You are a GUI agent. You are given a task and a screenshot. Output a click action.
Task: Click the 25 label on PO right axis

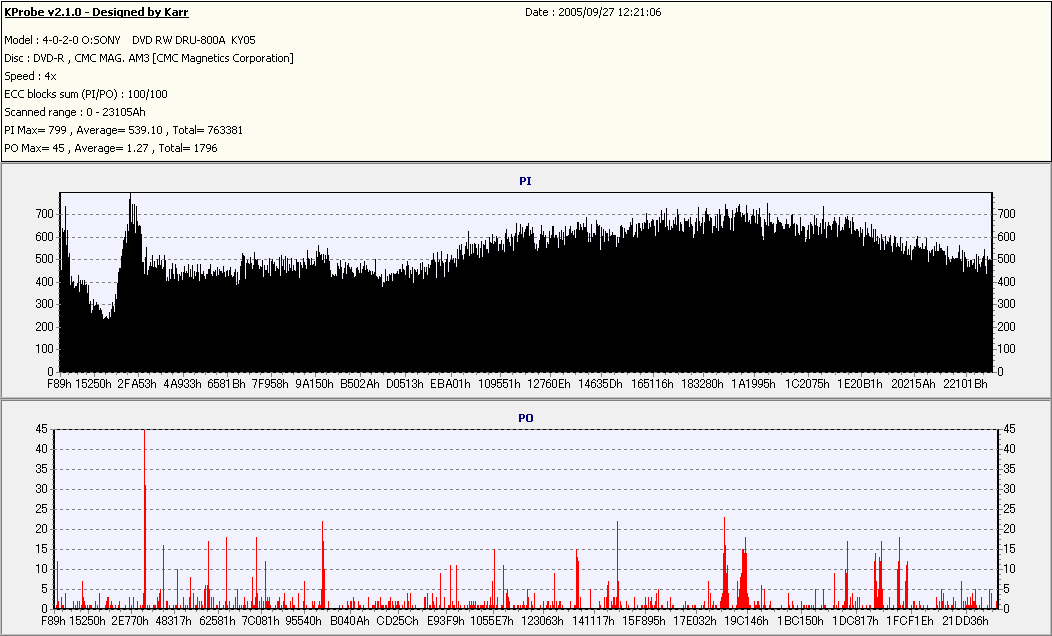point(1009,509)
